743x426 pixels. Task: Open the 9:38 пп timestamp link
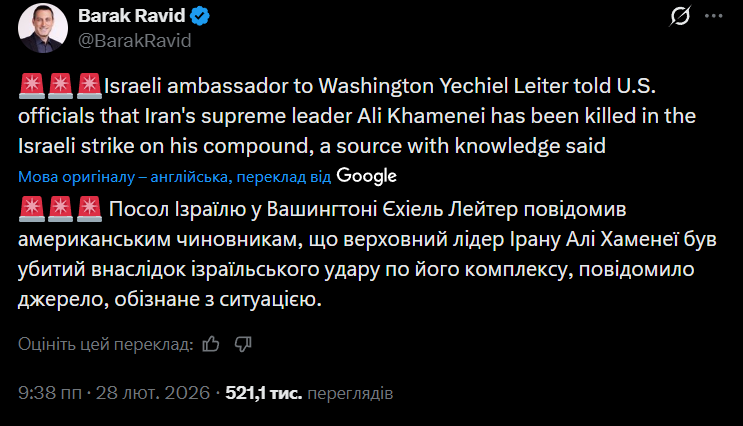coord(50,394)
